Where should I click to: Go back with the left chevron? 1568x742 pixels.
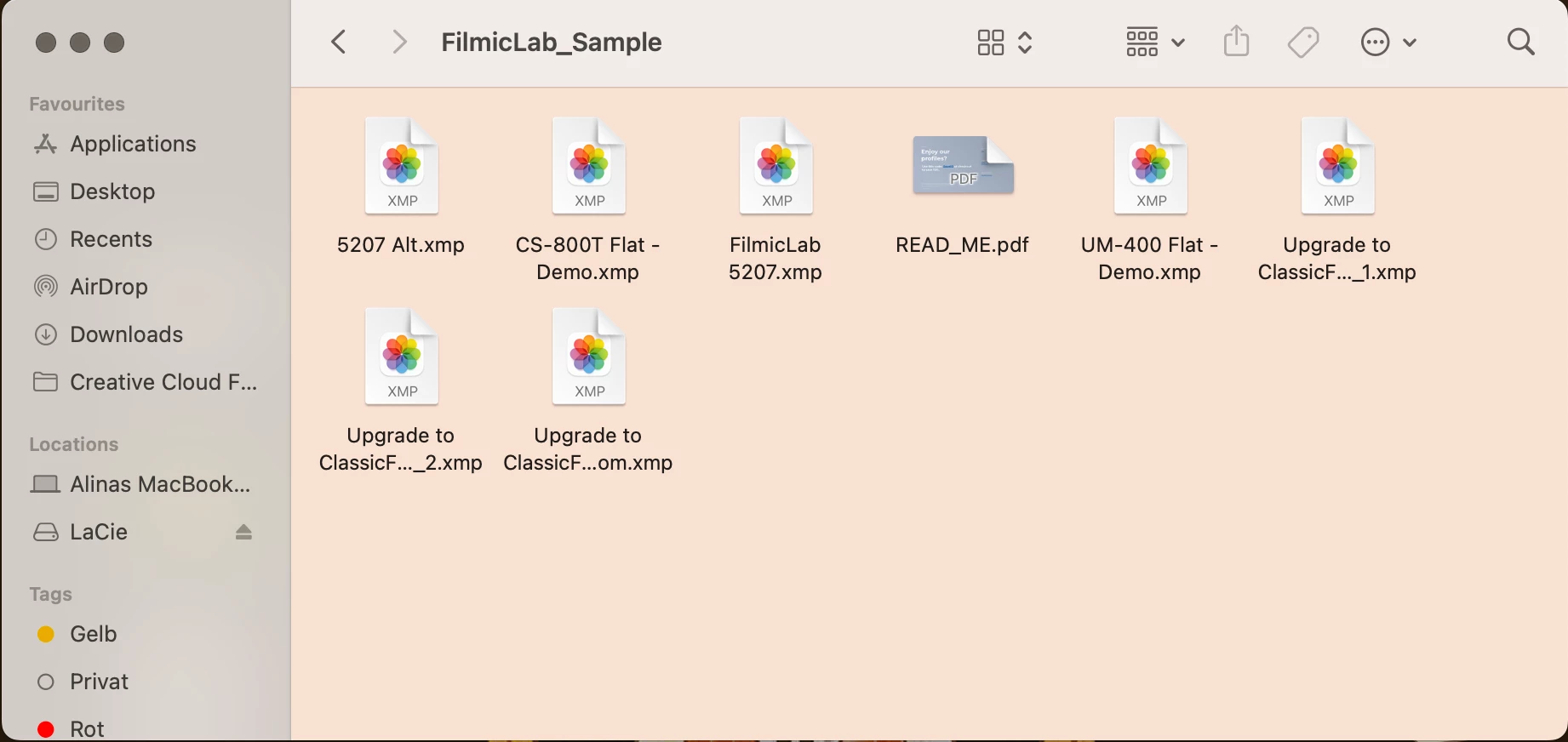(x=339, y=42)
